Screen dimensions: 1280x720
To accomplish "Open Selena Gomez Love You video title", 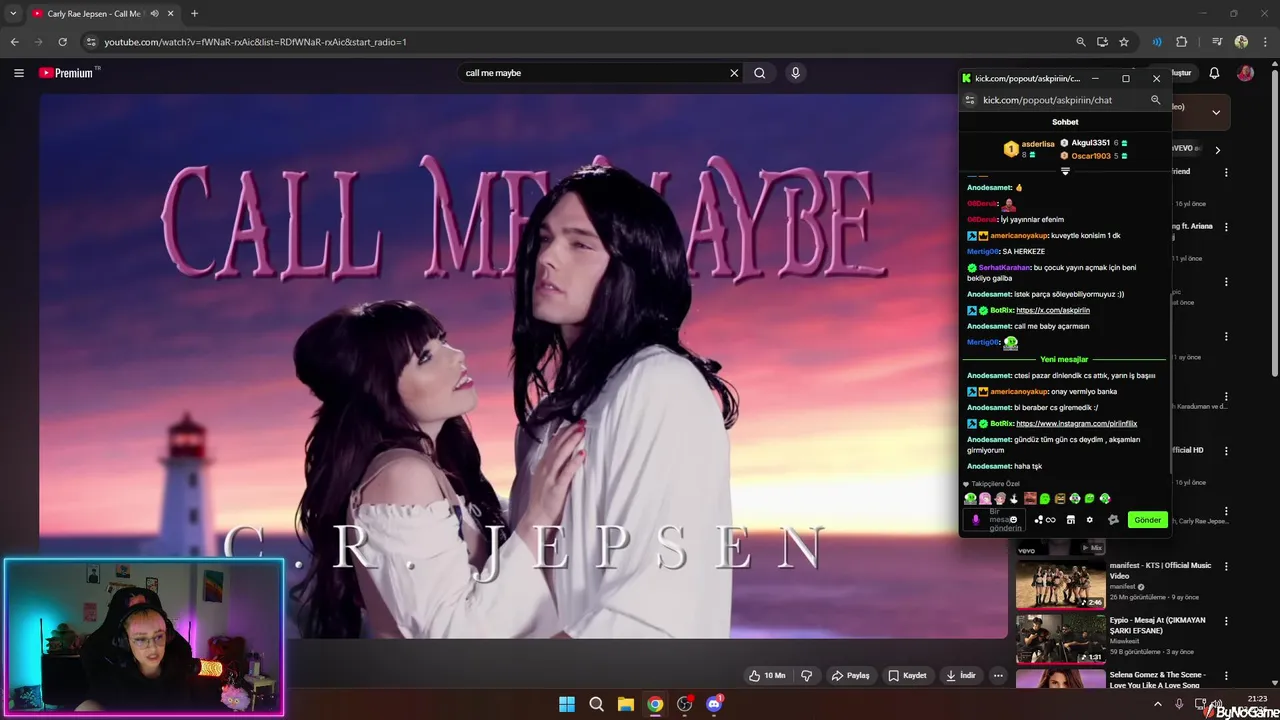I will pyautogui.click(x=1158, y=680).
